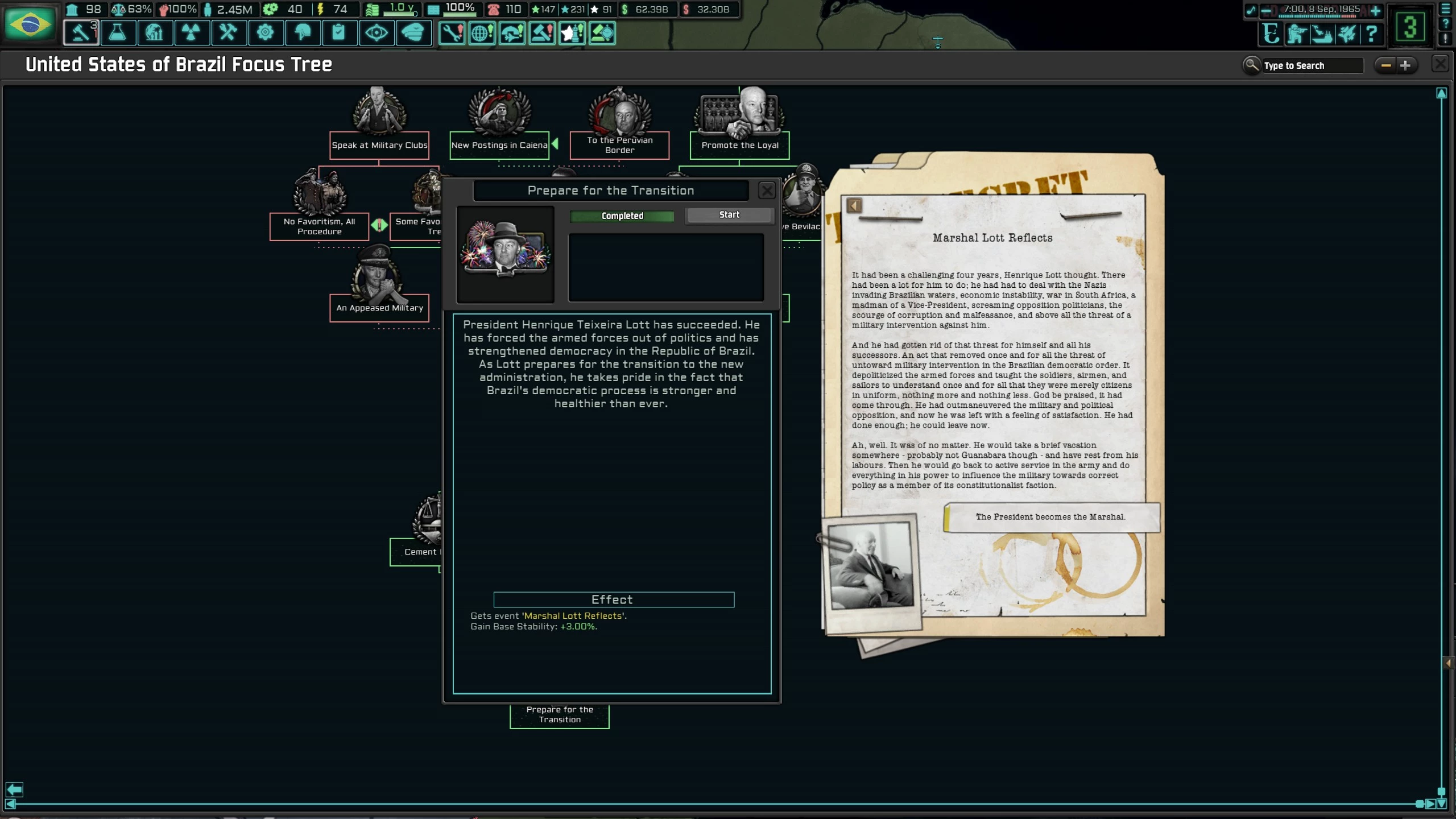Click the helmet and plane alert
This screenshot has height=819, width=1456.
512,33
